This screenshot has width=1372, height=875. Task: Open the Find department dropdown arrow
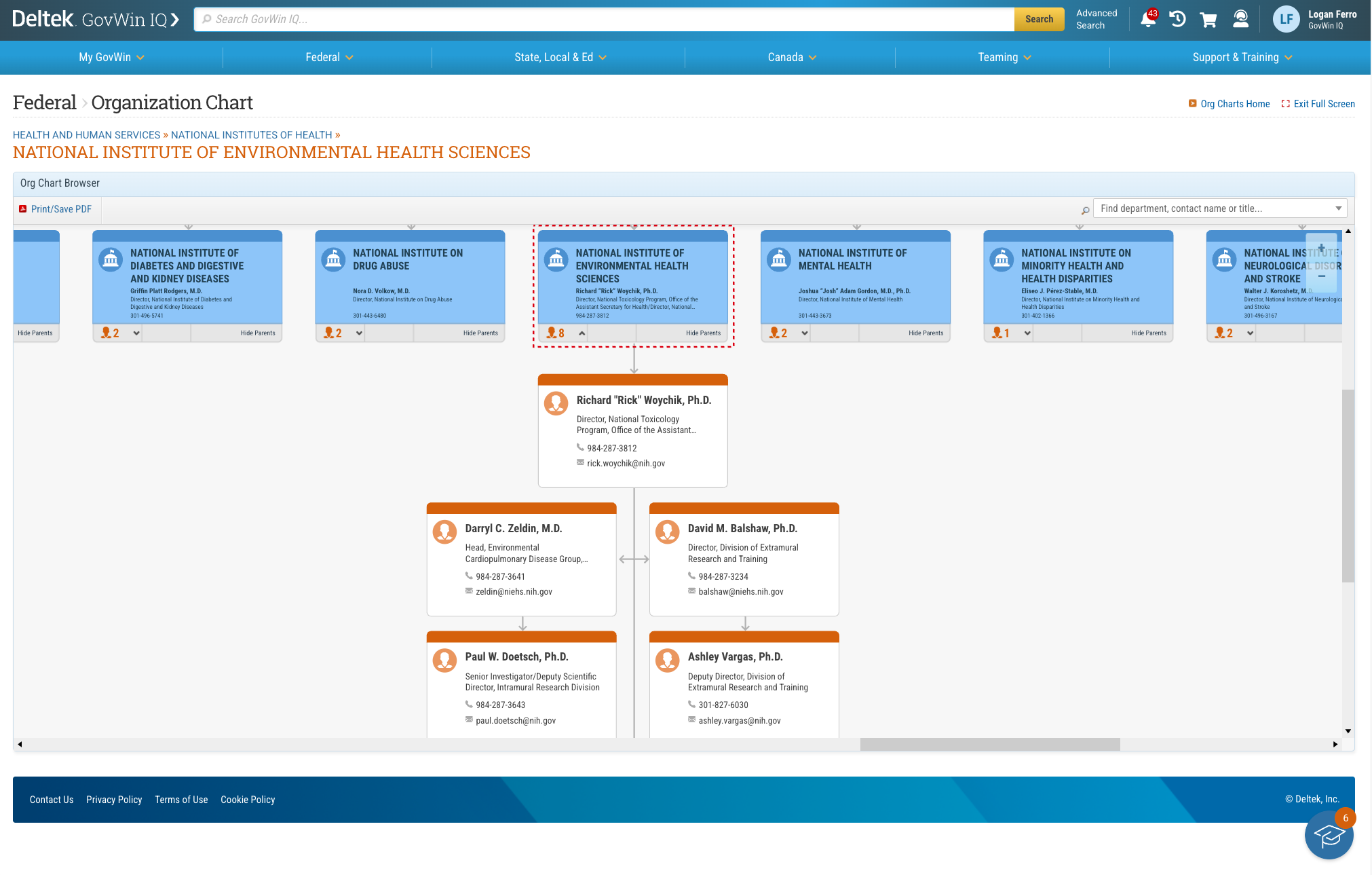pos(1338,208)
